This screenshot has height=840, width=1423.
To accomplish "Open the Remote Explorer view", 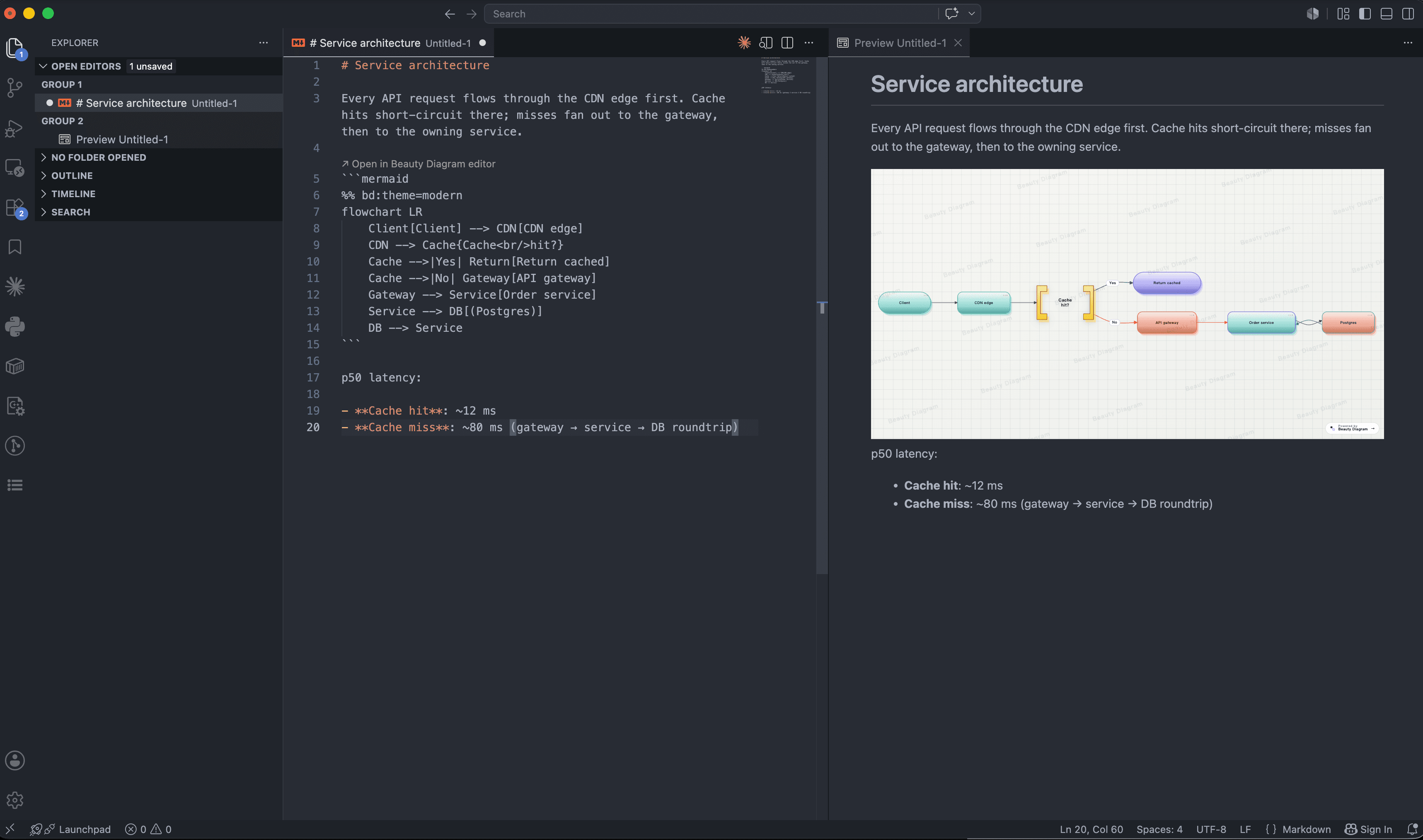I will (15, 168).
